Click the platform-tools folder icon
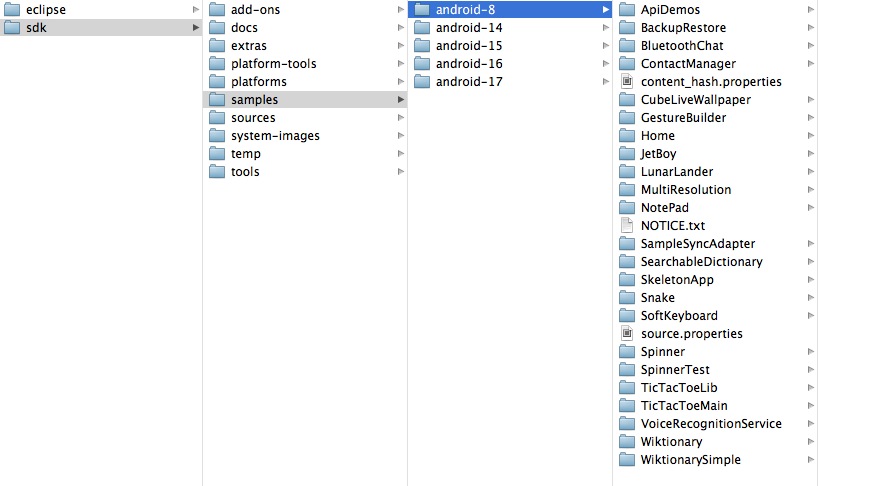This screenshot has width=882, height=486. 217,64
